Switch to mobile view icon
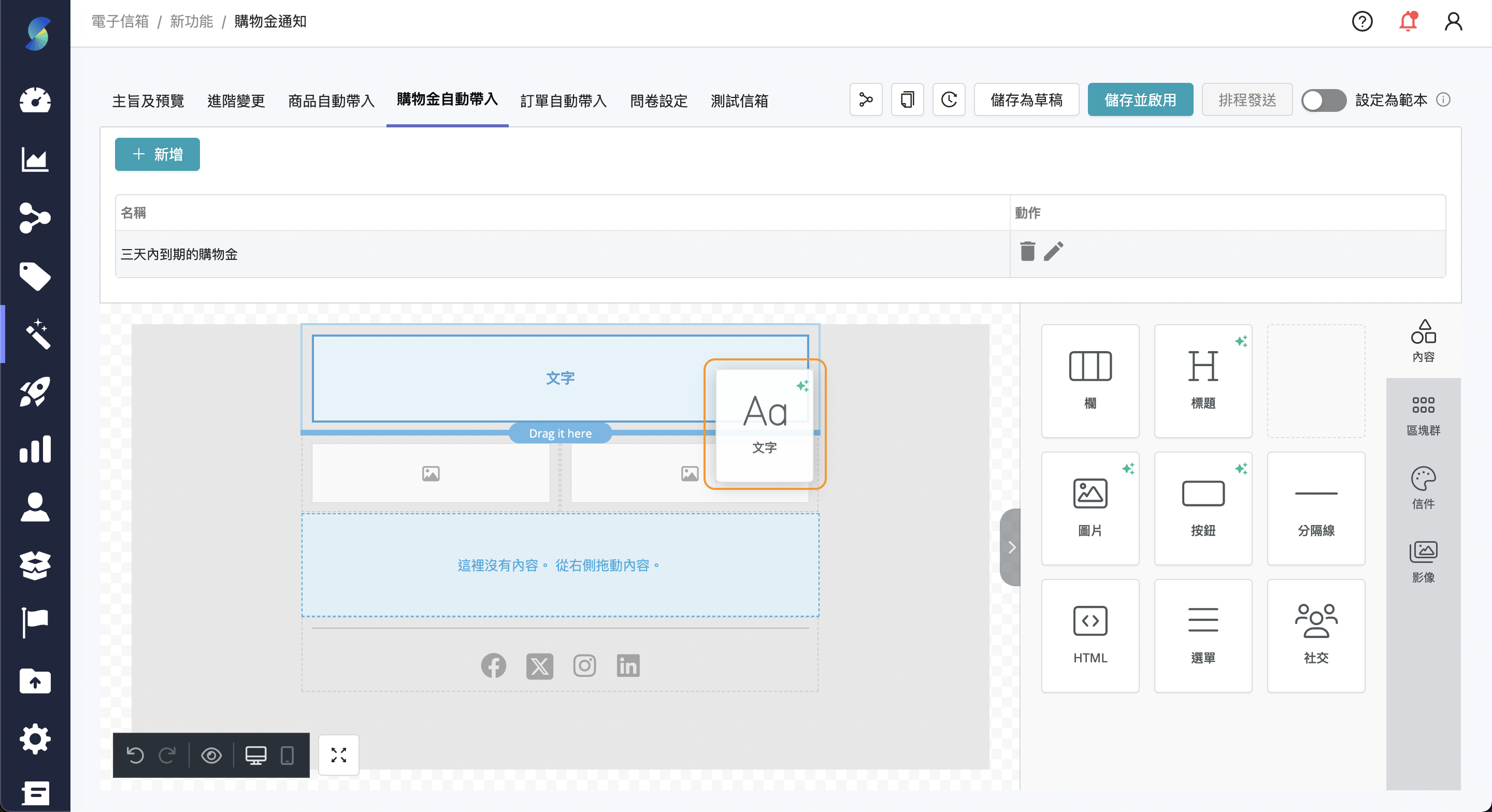This screenshot has width=1492, height=812. tap(286, 755)
